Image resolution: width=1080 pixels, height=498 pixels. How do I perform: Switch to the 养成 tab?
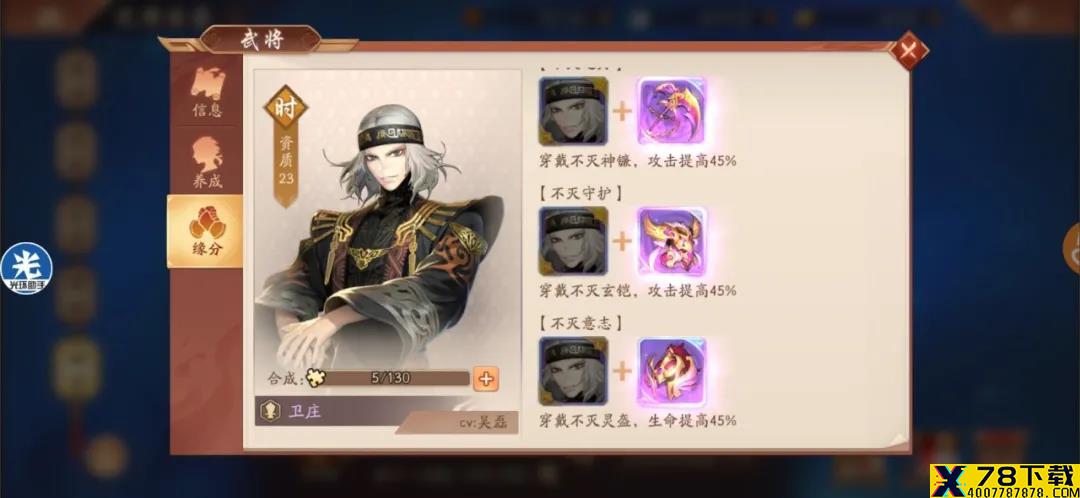(x=207, y=162)
